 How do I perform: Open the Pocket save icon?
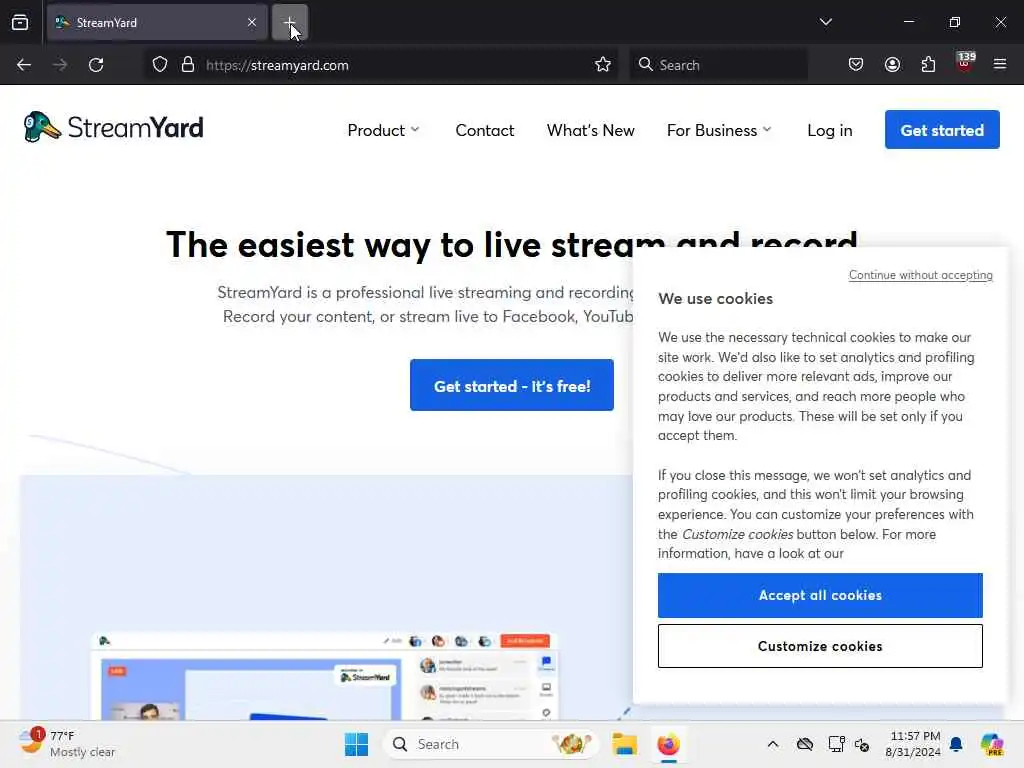[856, 65]
